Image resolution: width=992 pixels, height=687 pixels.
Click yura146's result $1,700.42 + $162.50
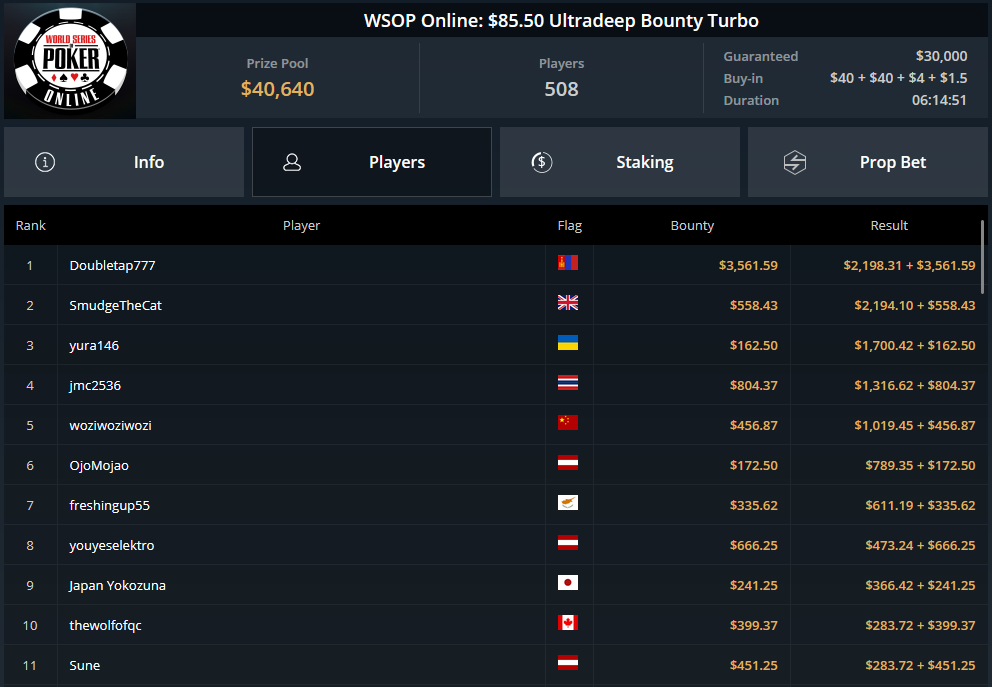915,345
